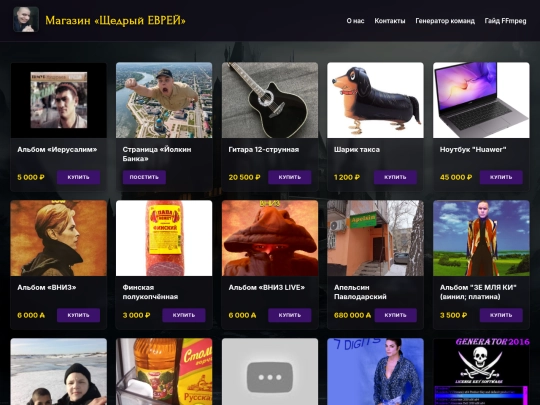Screen dimensions: 540x405
Task: Click the title «Альбом «Иерусалим»»
Action: [57, 149]
